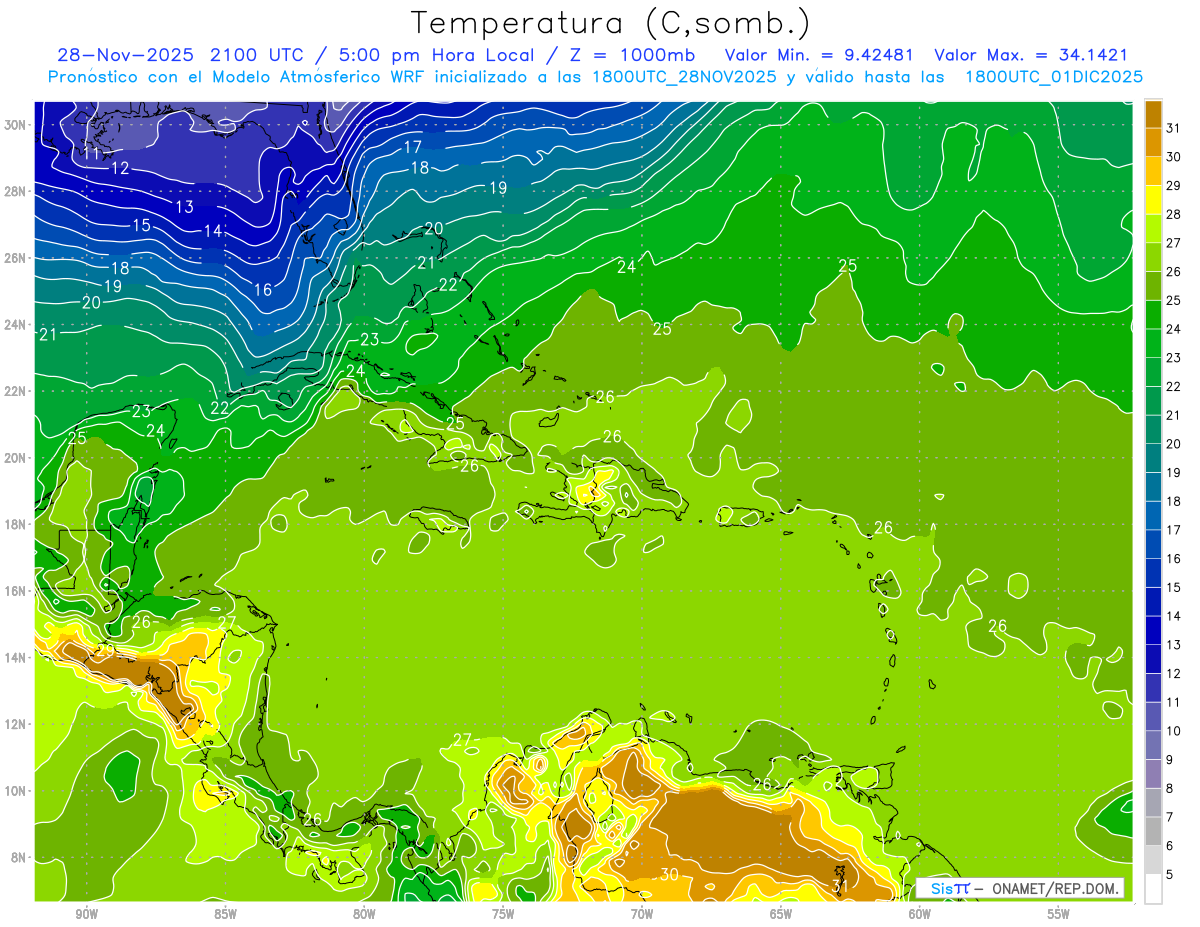Screen dimensions: 1200x927
Task: Click the 'ONAMET/REP.DOM.' credit label
Action: click(x=1054, y=888)
